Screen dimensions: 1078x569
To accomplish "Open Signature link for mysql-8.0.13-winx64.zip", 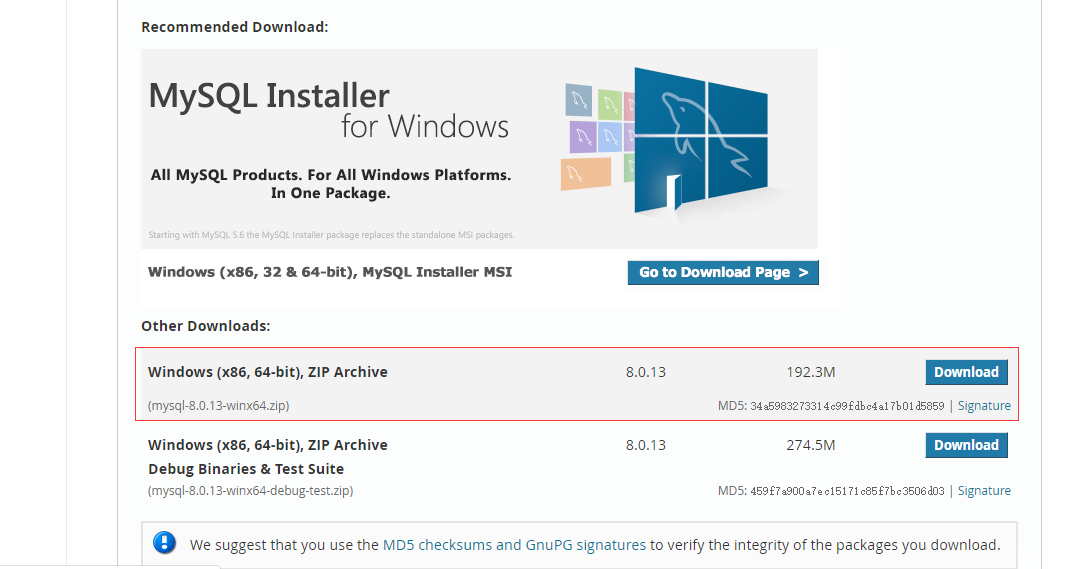I will point(984,405).
